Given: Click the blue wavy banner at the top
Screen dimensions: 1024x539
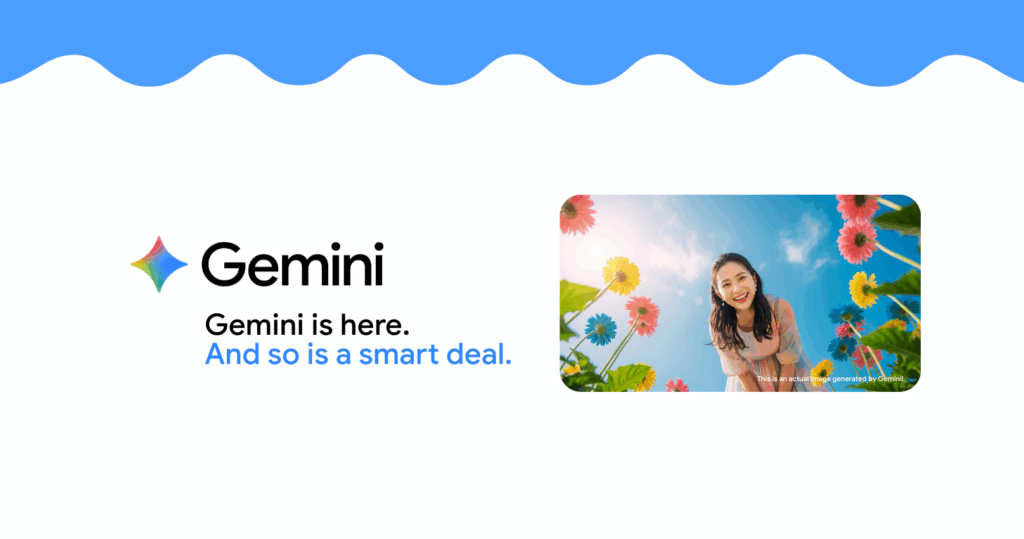Looking at the screenshot, I should point(512,37).
